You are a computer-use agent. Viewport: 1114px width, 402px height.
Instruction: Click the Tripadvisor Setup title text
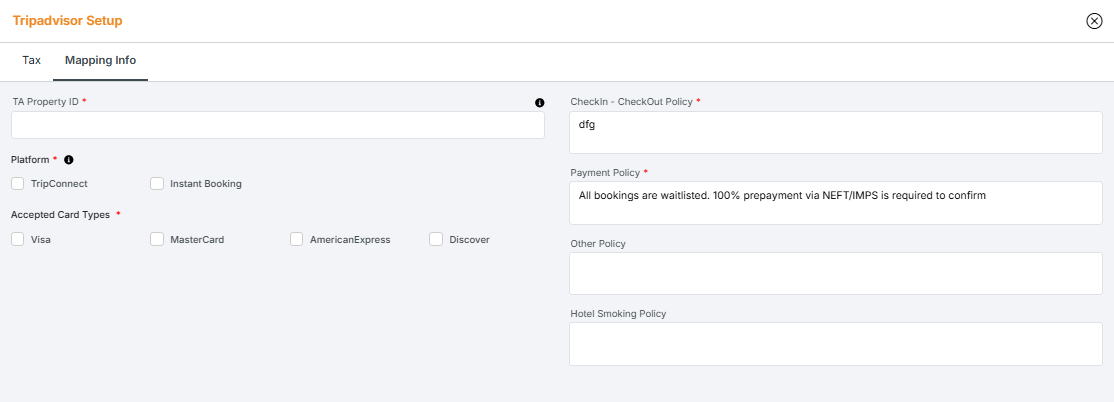click(x=67, y=20)
